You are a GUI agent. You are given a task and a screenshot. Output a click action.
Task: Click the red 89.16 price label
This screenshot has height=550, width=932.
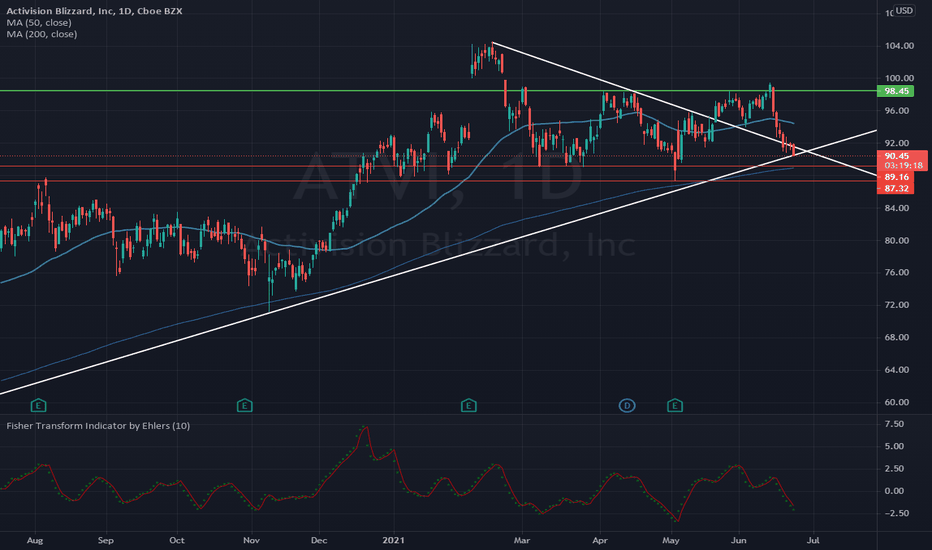pyautogui.click(x=896, y=177)
